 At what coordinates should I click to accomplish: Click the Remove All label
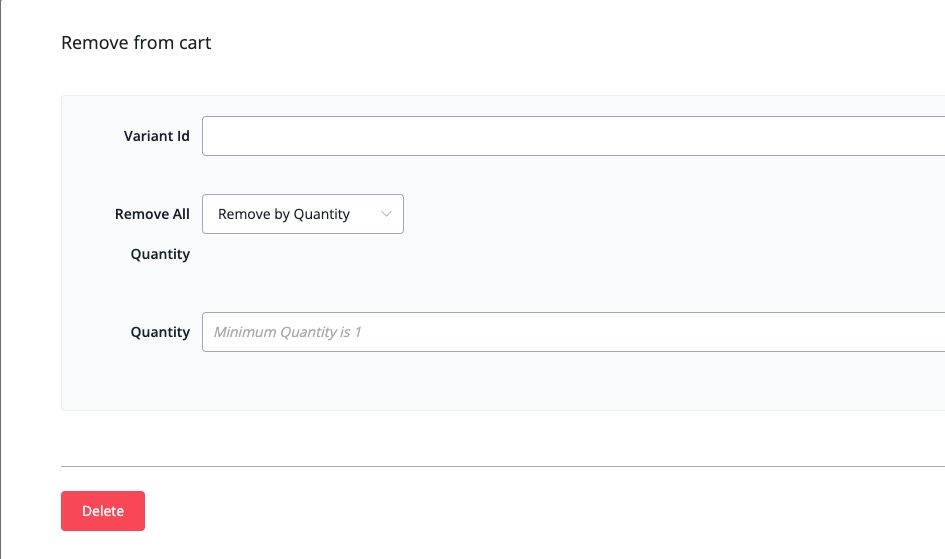[152, 214]
